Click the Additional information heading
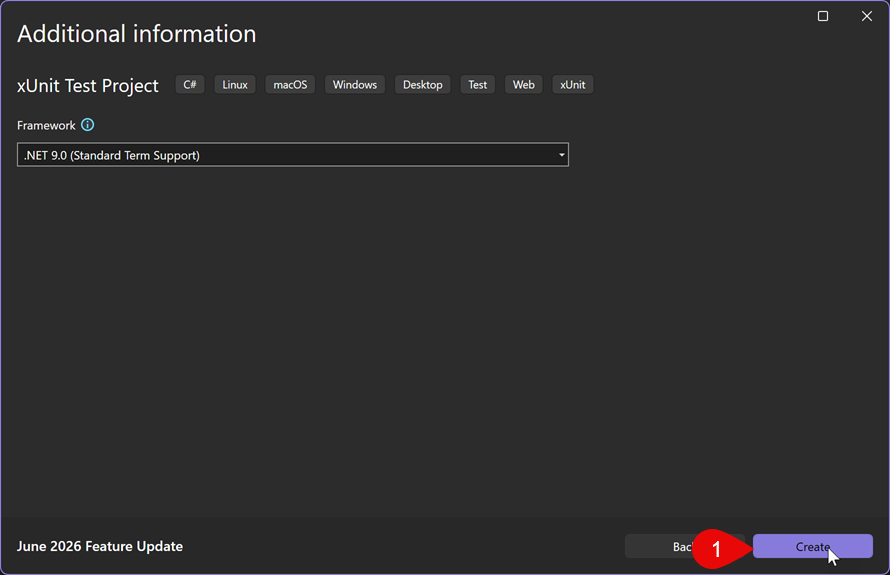Screen dimensions: 890x575 pyautogui.click(x=137, y=34)
